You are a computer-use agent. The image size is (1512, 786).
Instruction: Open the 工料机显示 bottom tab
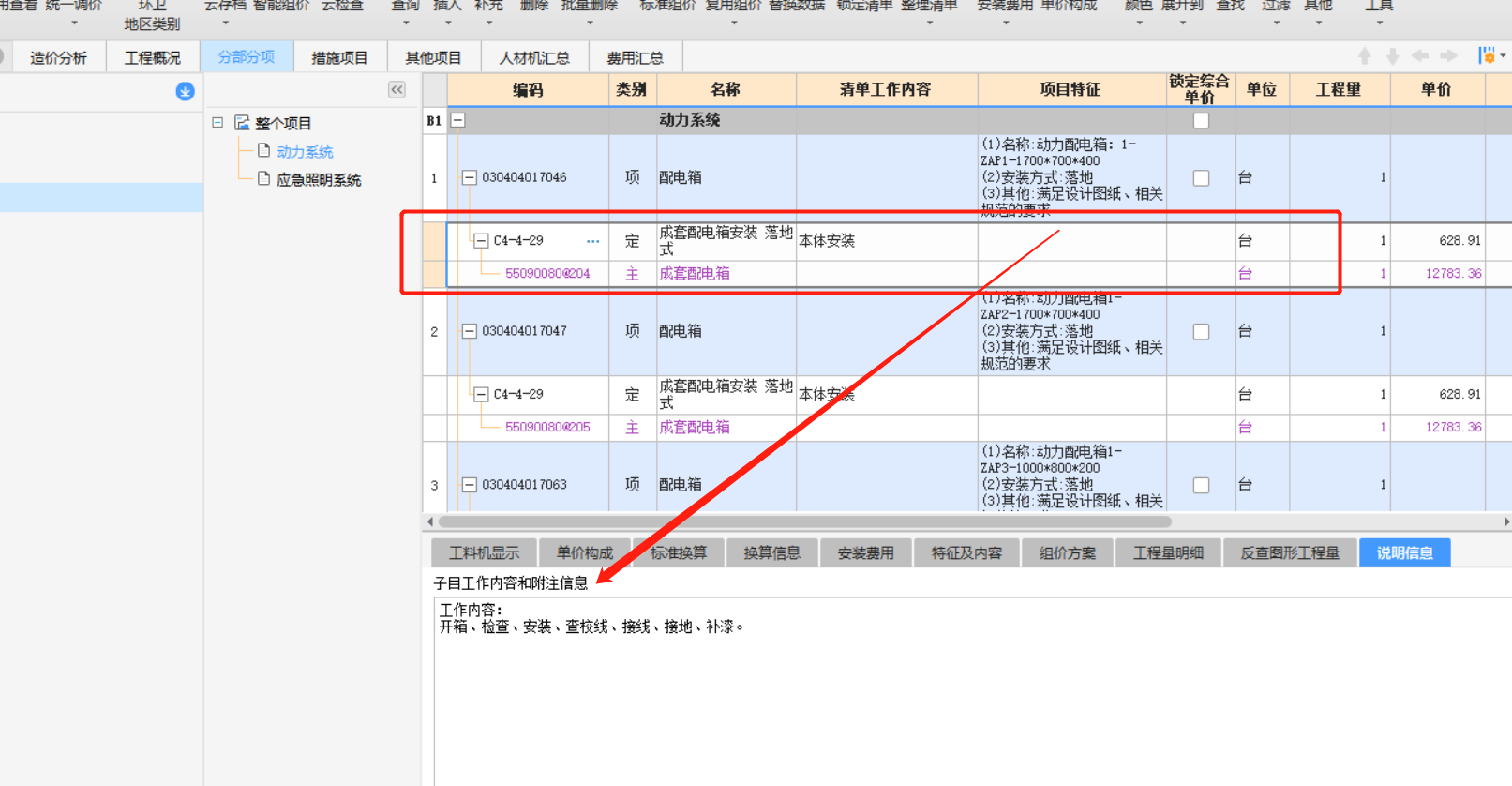tap(484, 552)
